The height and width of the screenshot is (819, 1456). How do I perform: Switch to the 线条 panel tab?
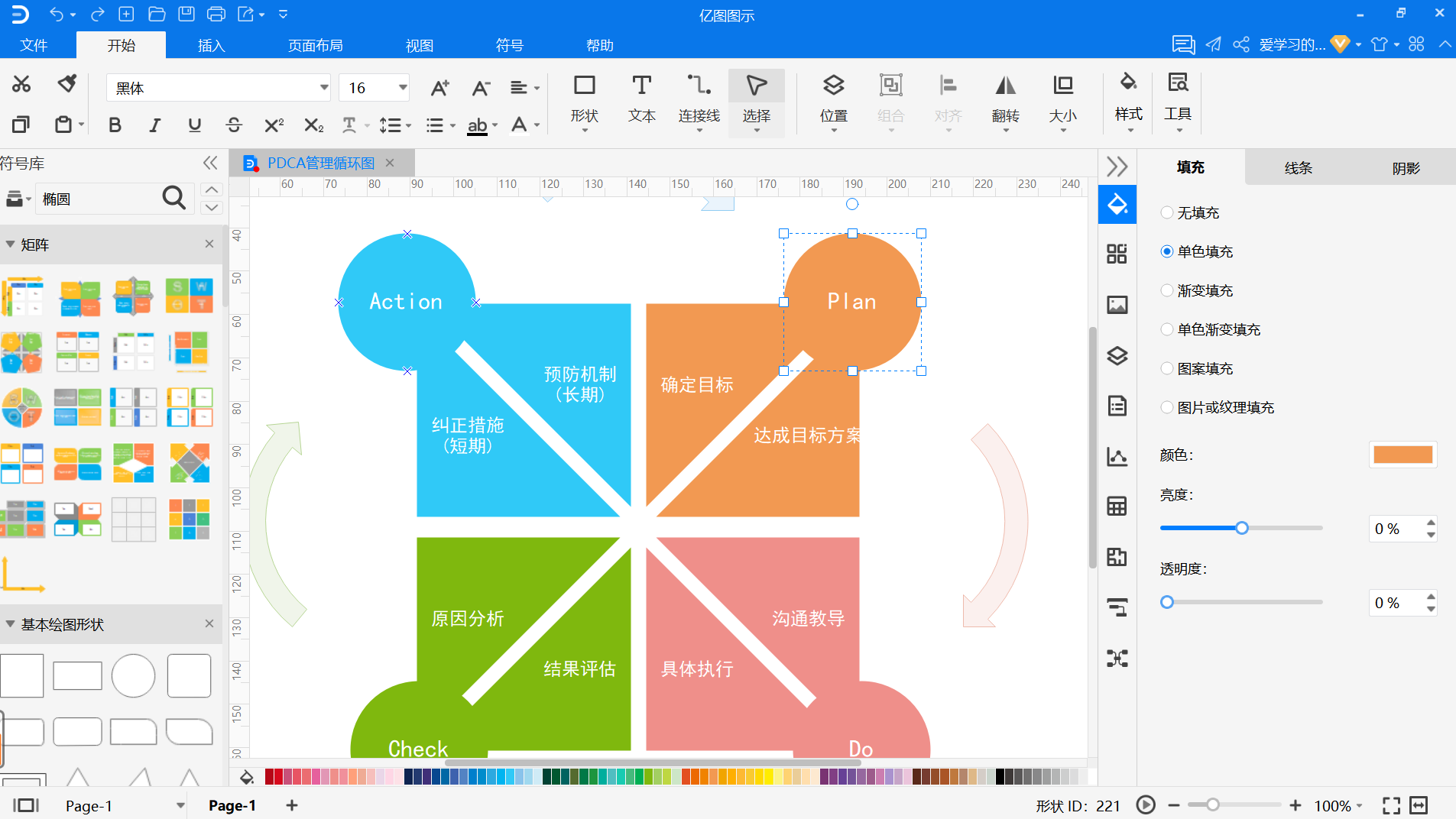tap(1298, 167)
